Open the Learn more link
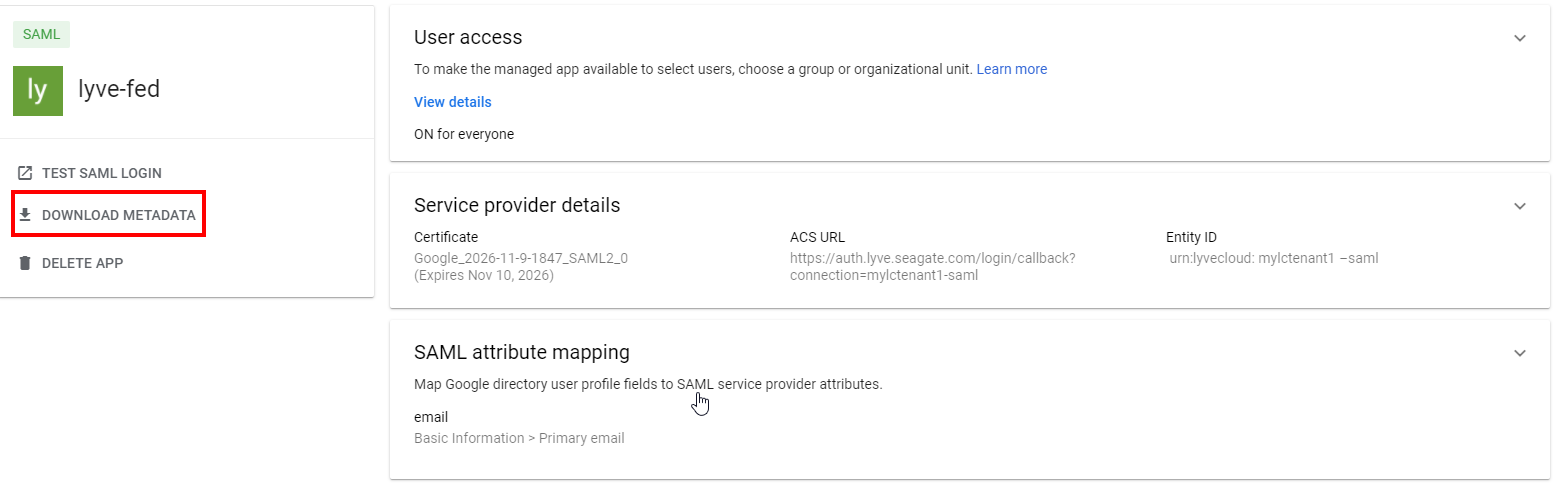This screenshot has height=488, width=1559. 1011,69
